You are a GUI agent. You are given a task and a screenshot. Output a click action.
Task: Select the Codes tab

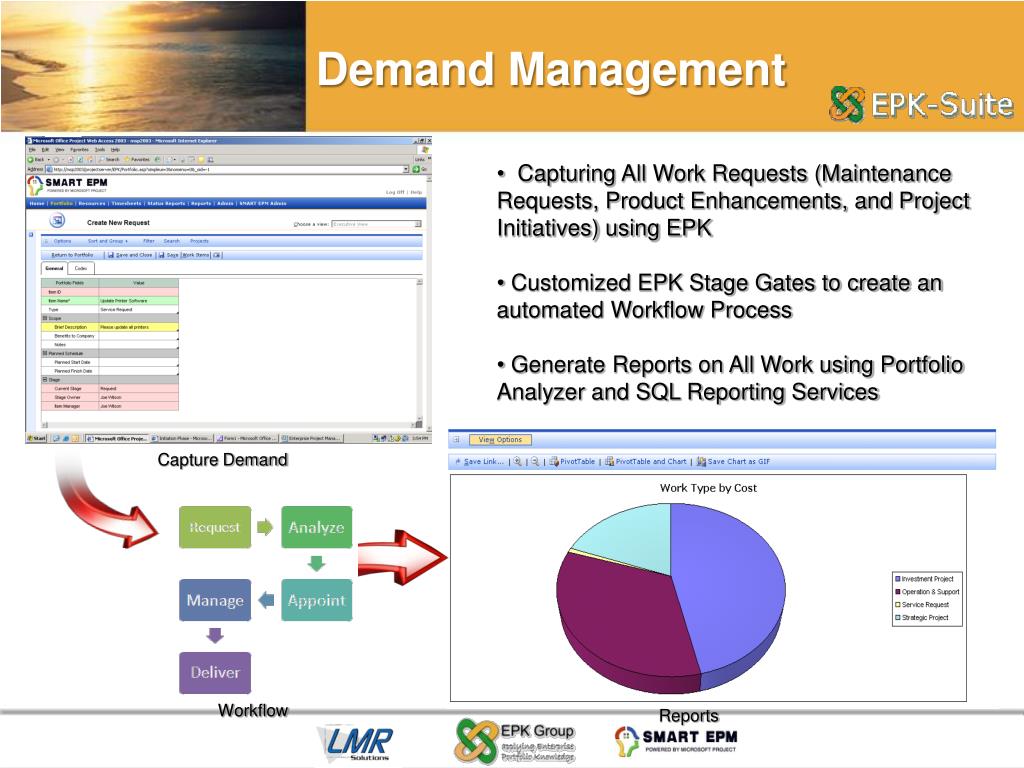click(81, 268)
